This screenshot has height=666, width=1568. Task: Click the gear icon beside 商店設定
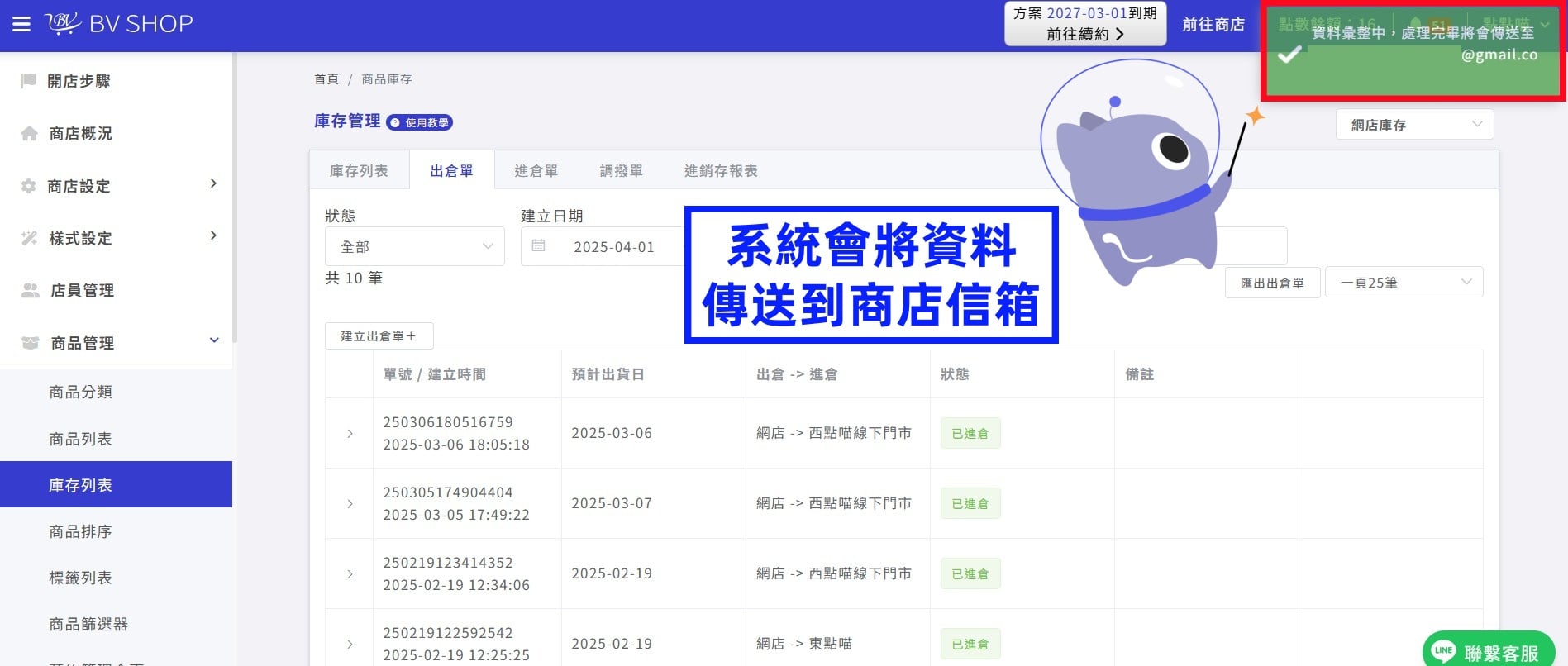tap(28, 186)
